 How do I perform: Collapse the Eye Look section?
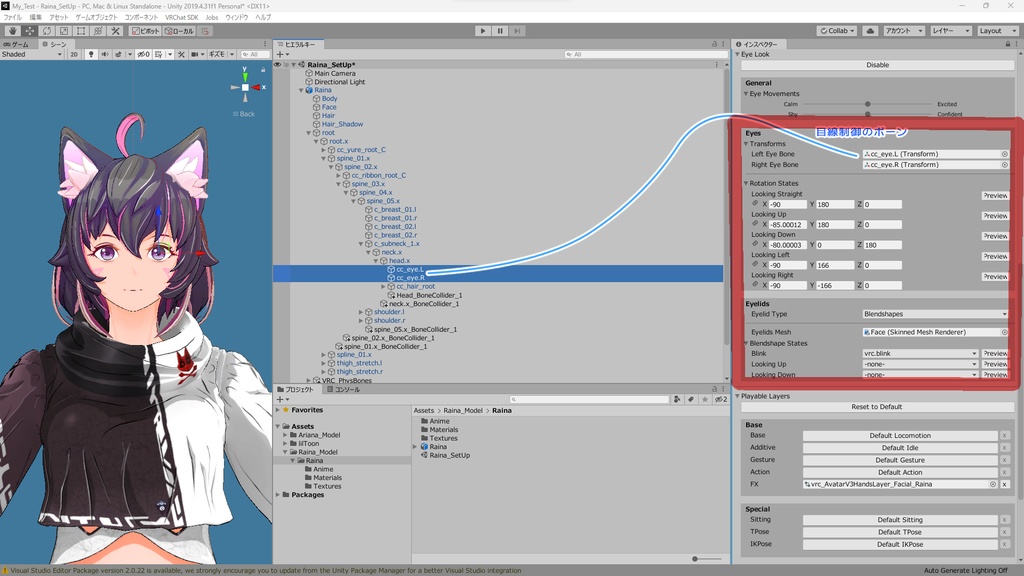point(738,54)
